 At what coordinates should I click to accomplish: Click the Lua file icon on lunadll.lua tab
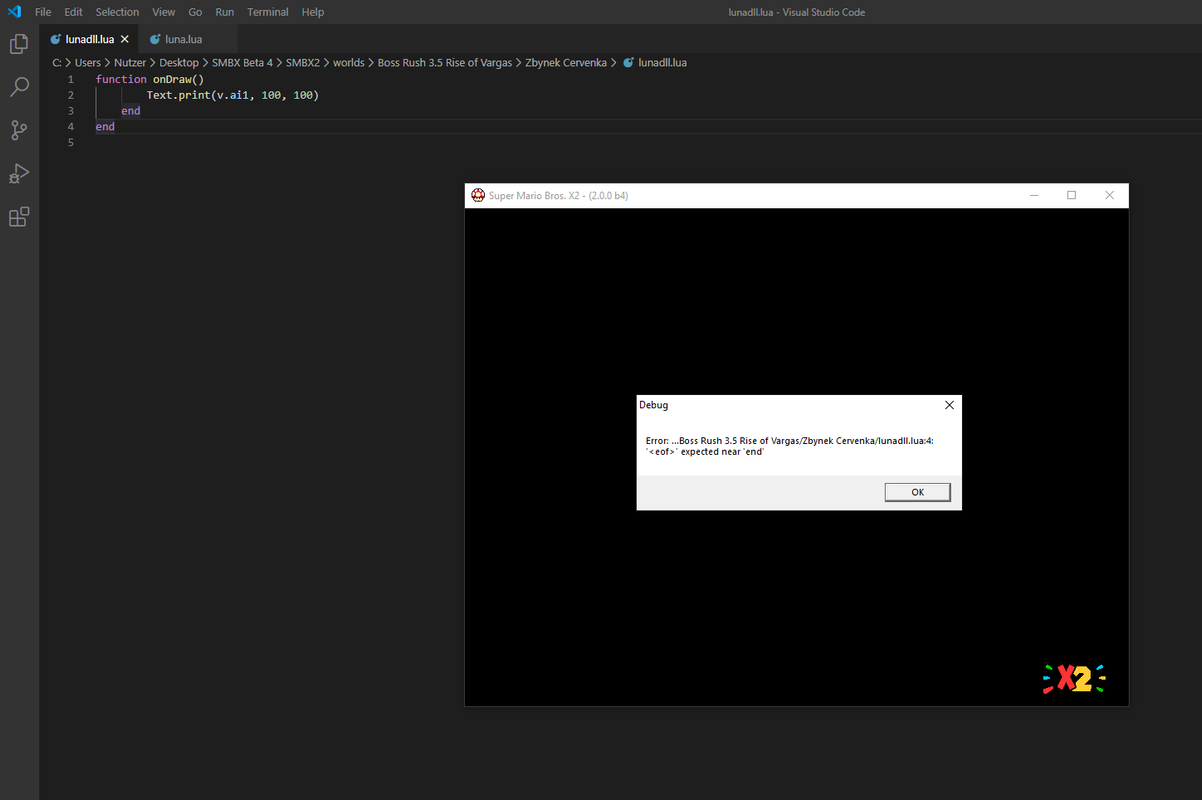pyautogui.click(x=56, y=39)
